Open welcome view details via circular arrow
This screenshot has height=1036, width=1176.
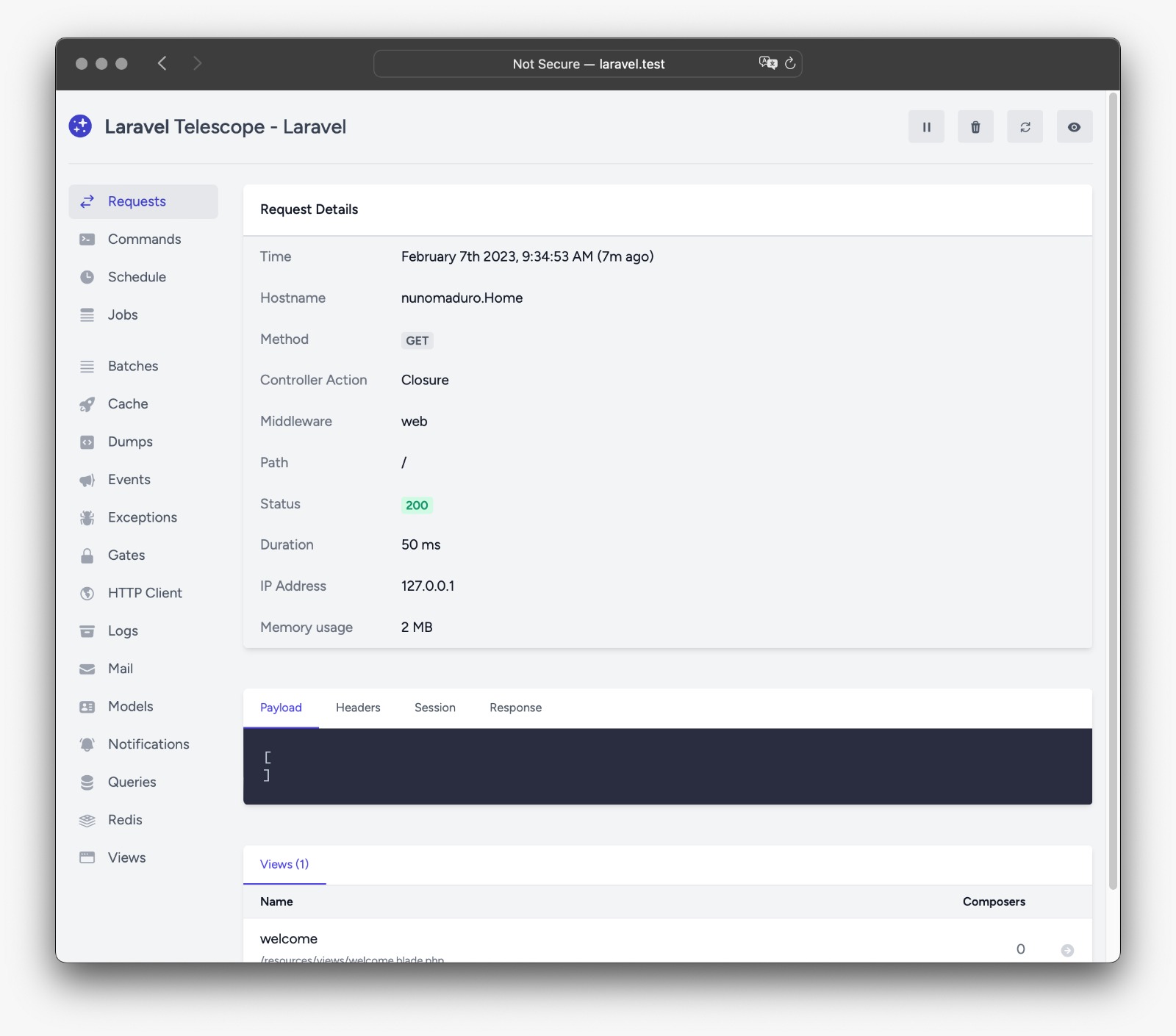1066,949
